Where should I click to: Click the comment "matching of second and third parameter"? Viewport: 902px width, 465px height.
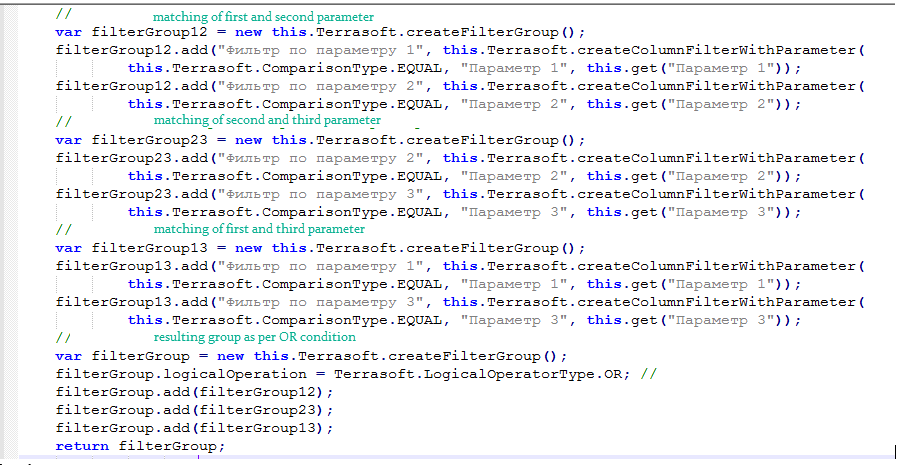point(267,120)
